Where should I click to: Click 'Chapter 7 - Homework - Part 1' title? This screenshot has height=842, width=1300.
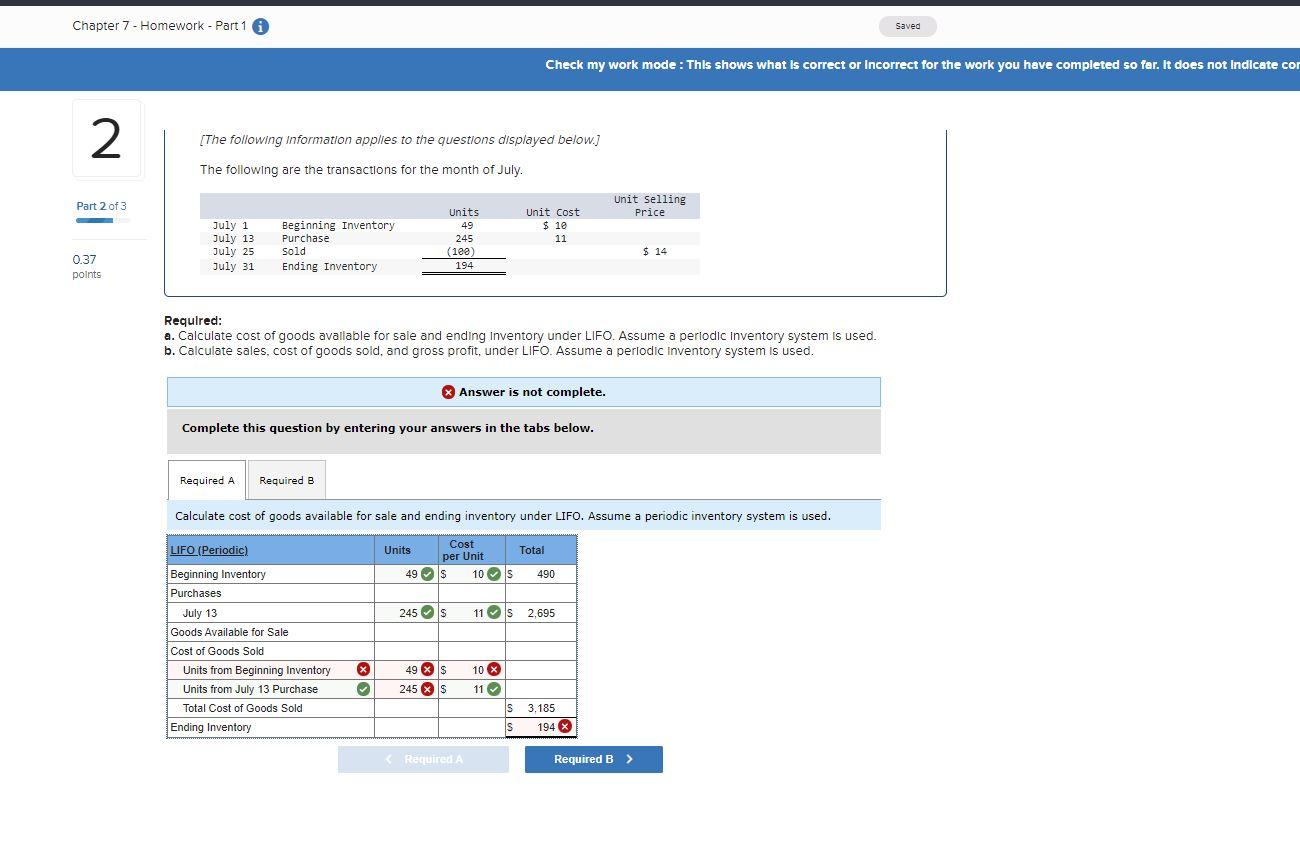pos(159,26)
